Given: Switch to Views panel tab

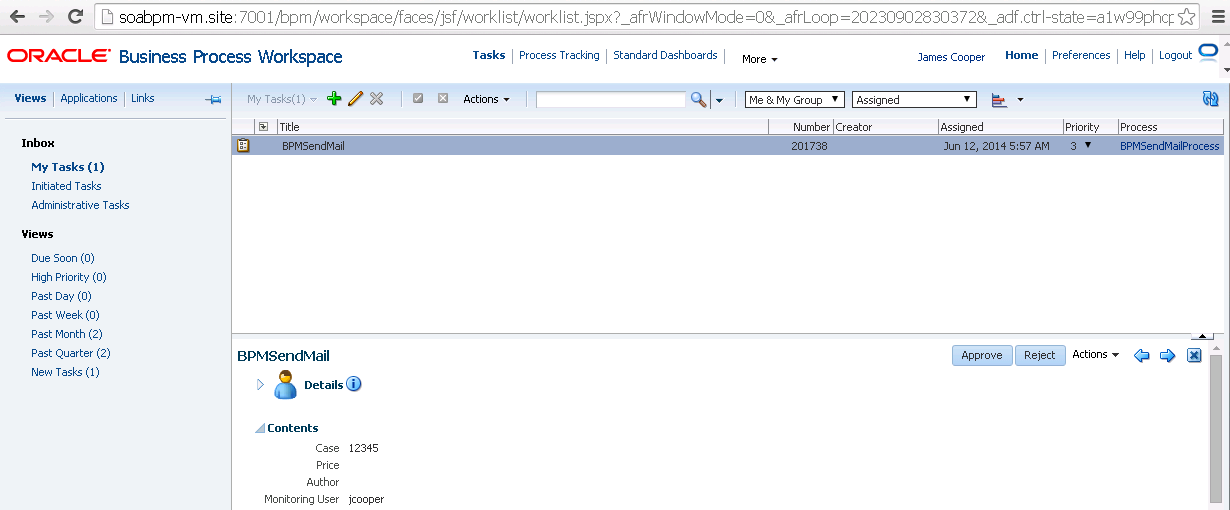Looking at the screenshot, I should click(x=30, y=98).
